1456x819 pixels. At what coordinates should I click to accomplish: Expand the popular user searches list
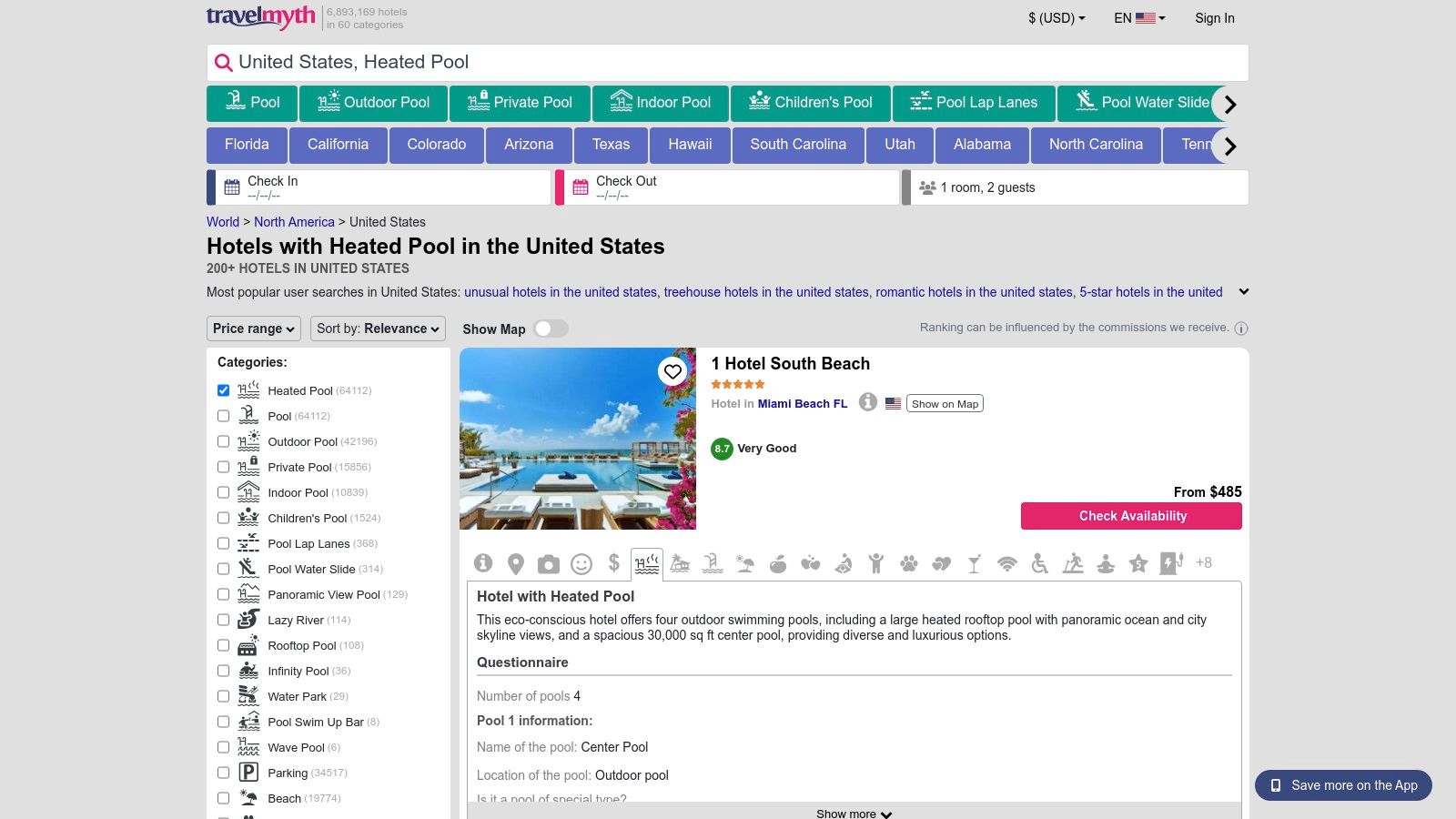pos(1244,292)
